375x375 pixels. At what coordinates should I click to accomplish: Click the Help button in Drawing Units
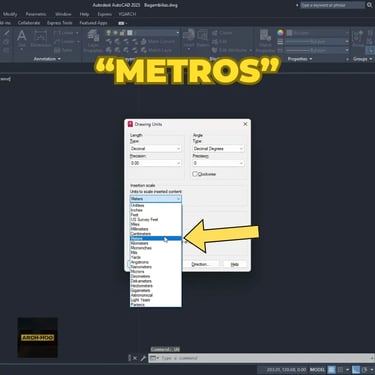(x=235, y=264)
